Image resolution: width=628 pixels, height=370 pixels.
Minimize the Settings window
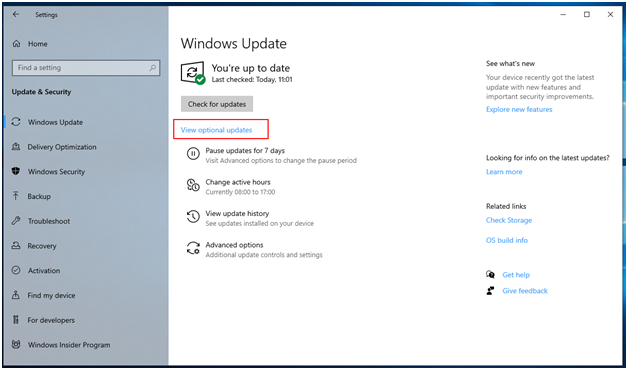(563, 14)
